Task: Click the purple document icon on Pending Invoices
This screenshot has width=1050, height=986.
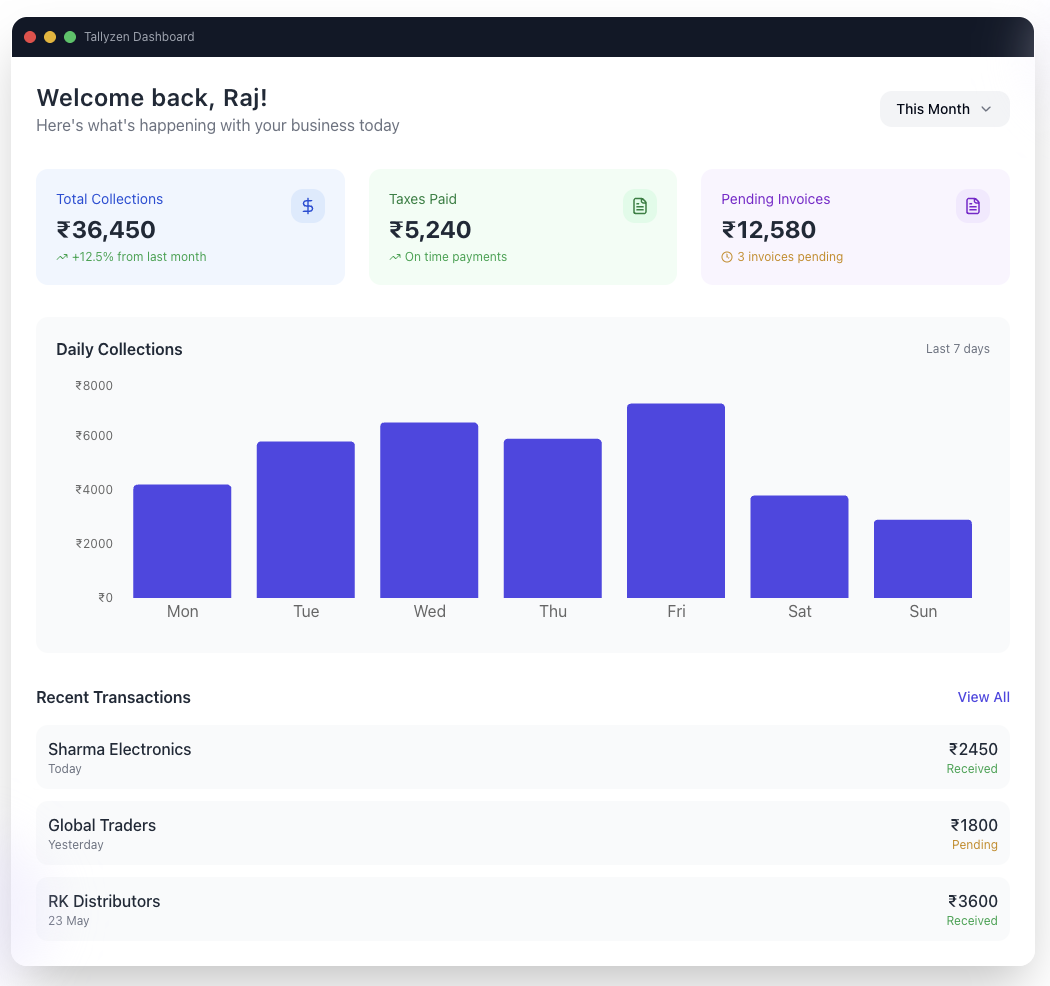Action: point(972,206)
